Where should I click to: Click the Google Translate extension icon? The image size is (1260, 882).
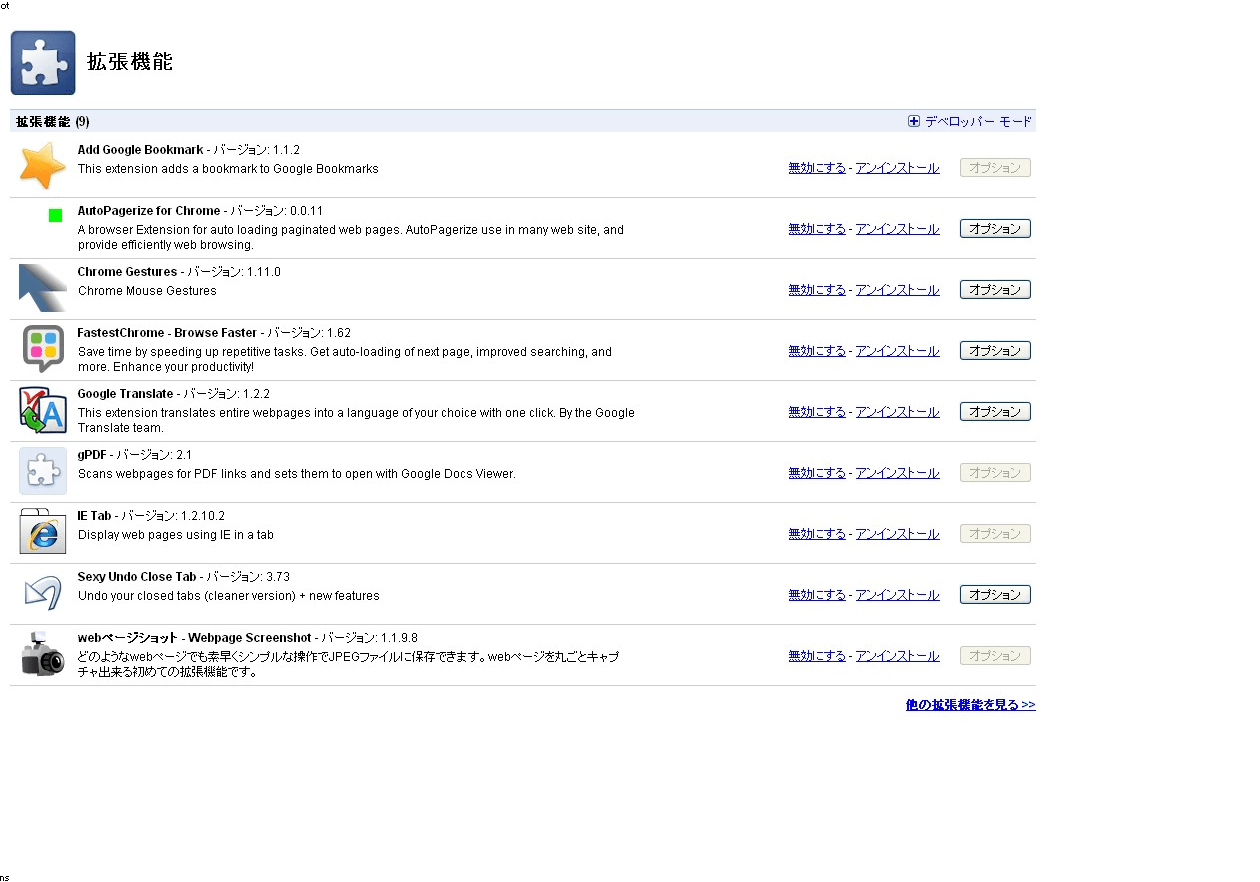point(43,410)
